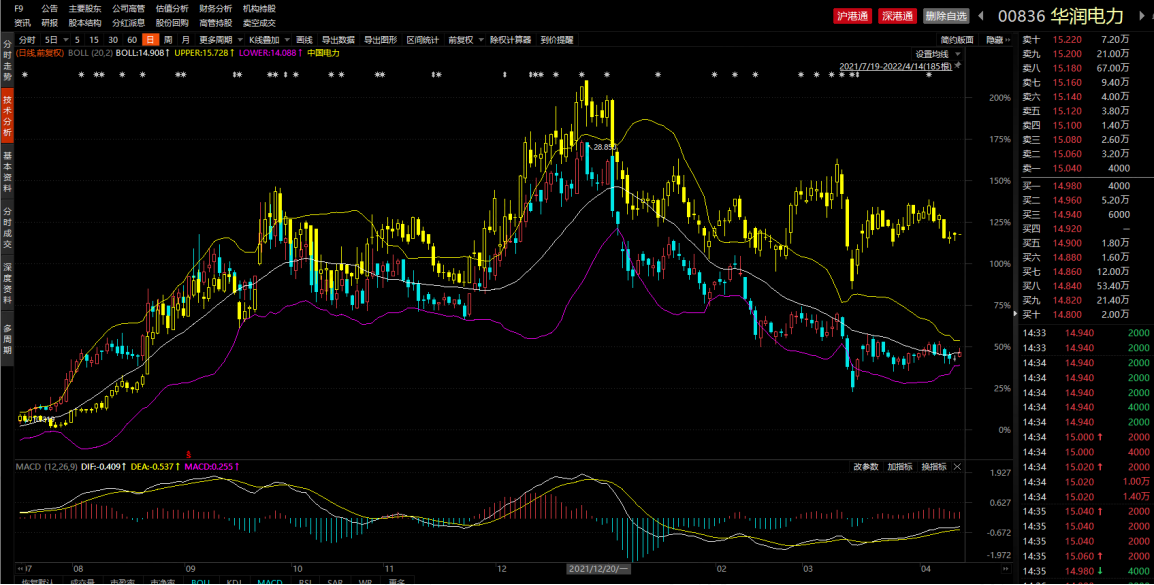
Task: Hide side panel via 隐藏 button
Action: [x=998, y=40]
